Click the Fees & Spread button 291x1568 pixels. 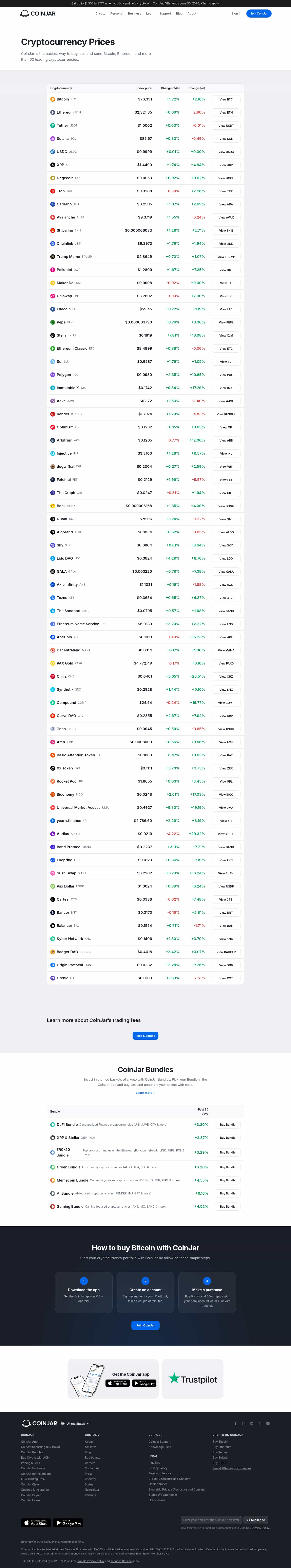tap(145, 1035)
